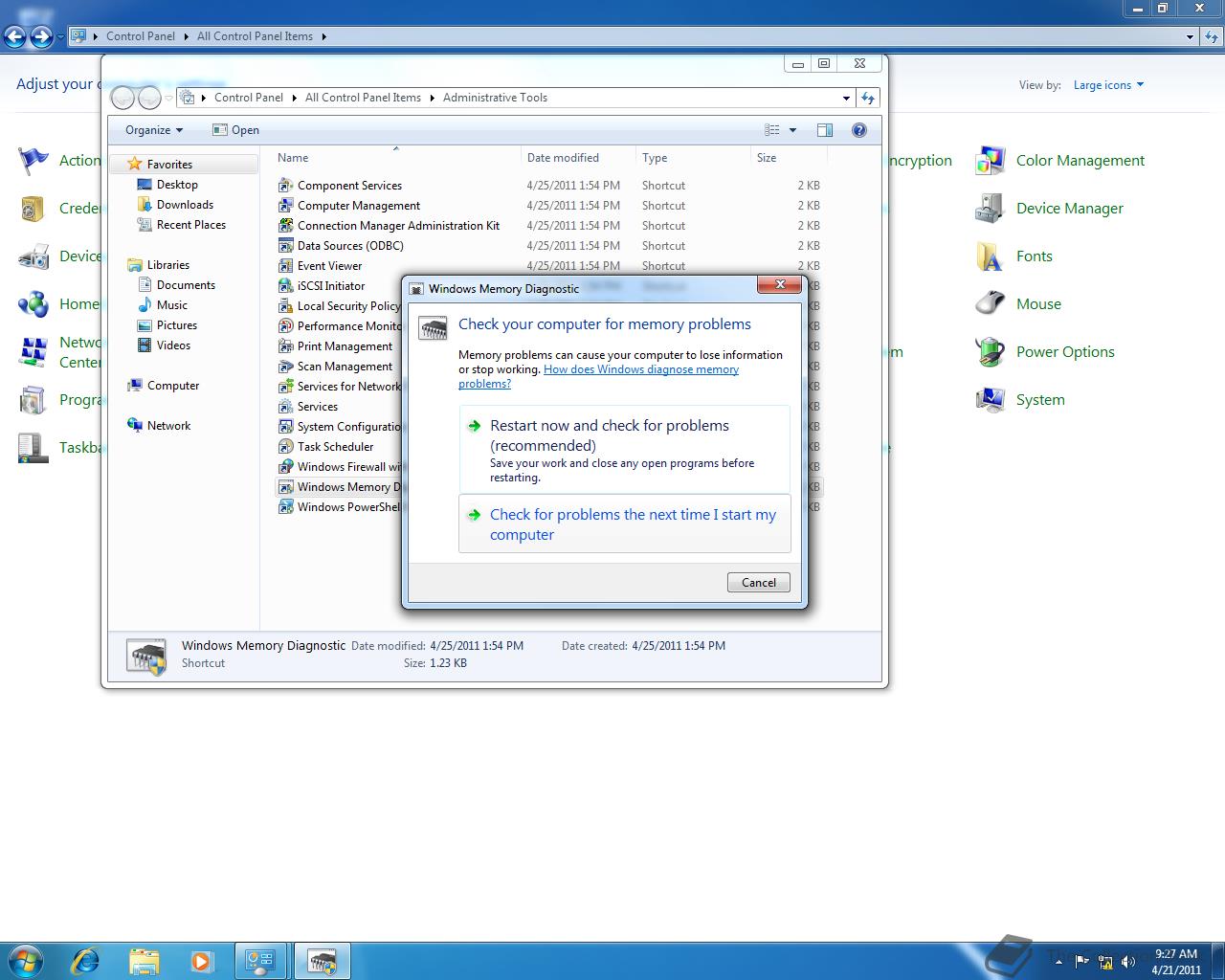Select Music library in navigation pane
The height and width of the screenshot is (980, 1225).
coord(163,305)
